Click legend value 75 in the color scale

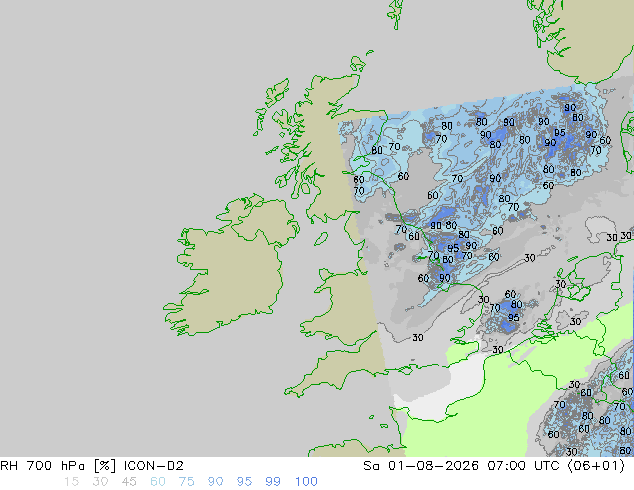click(186, 482)
